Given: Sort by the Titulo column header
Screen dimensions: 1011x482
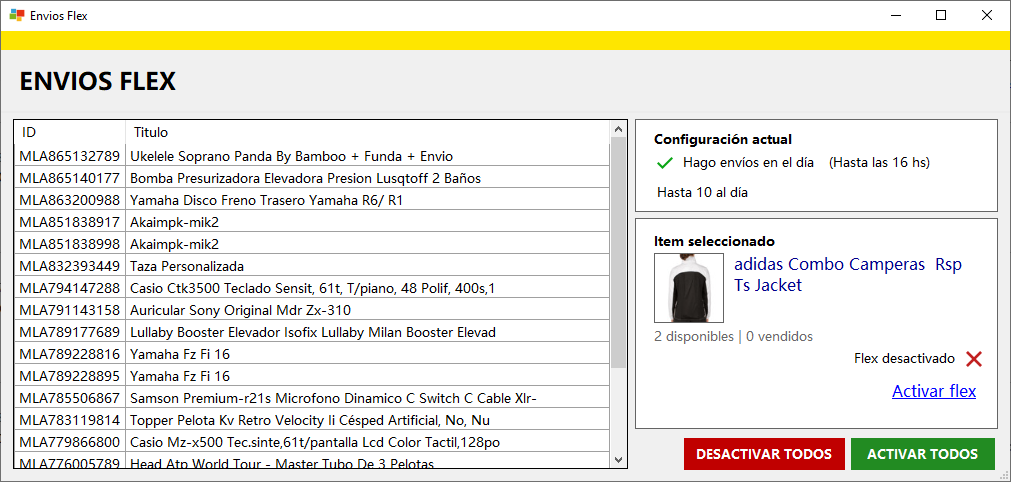Looking at the screenshot, I should pos(368,133).
